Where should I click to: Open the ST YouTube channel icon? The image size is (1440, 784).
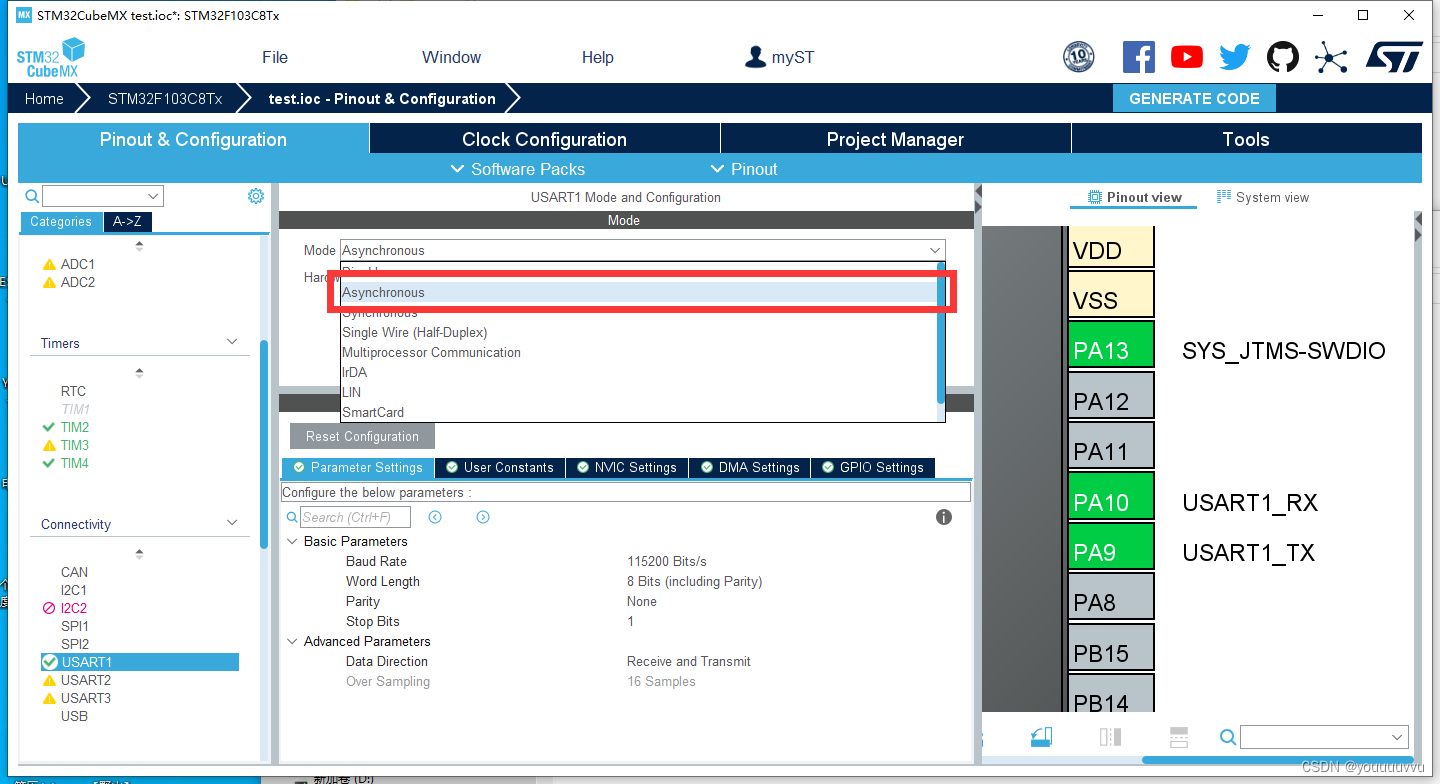coord(1187,57)
